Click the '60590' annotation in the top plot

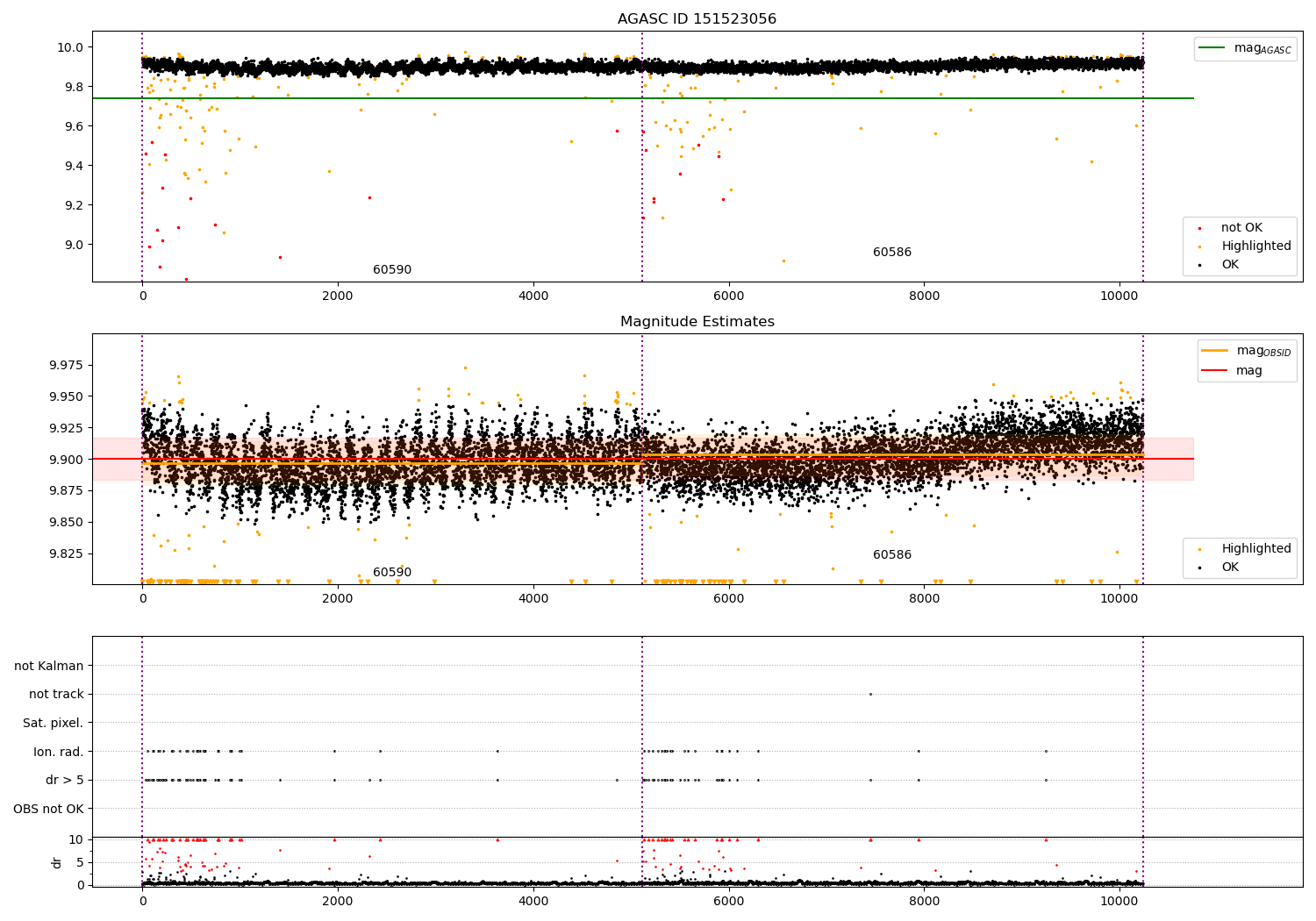392,270
